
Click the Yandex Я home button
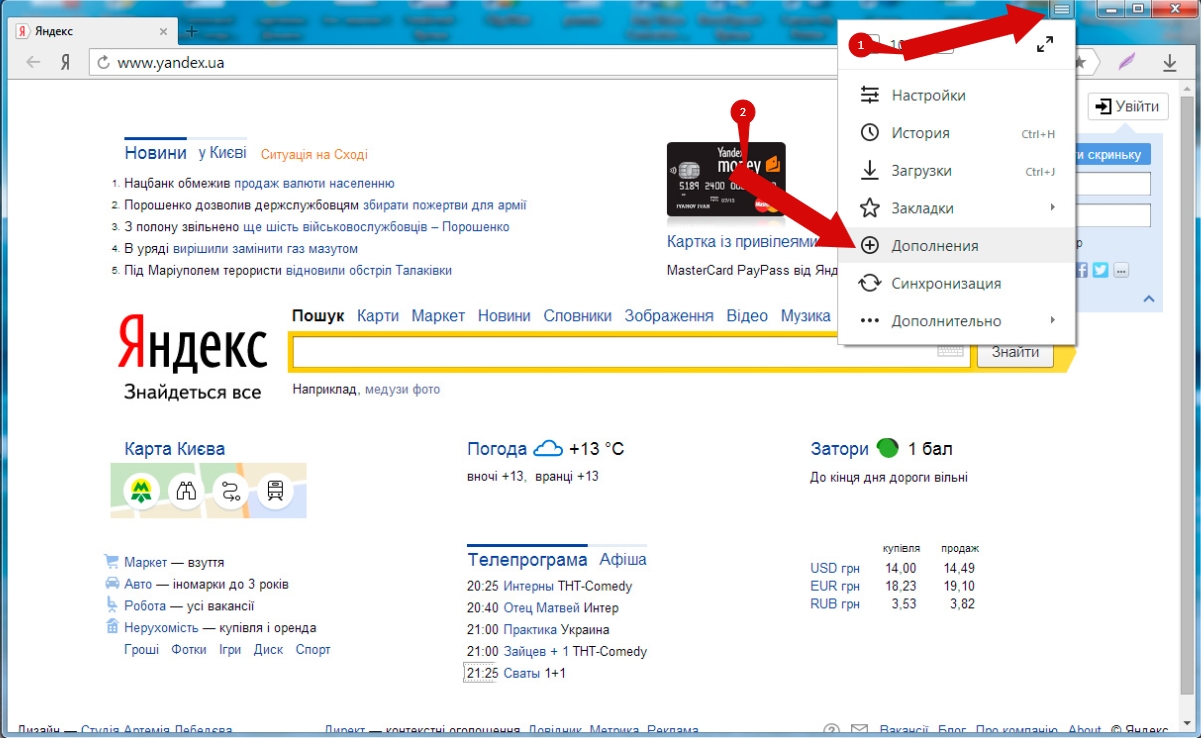pyautogui.click(x=65, y=62)
